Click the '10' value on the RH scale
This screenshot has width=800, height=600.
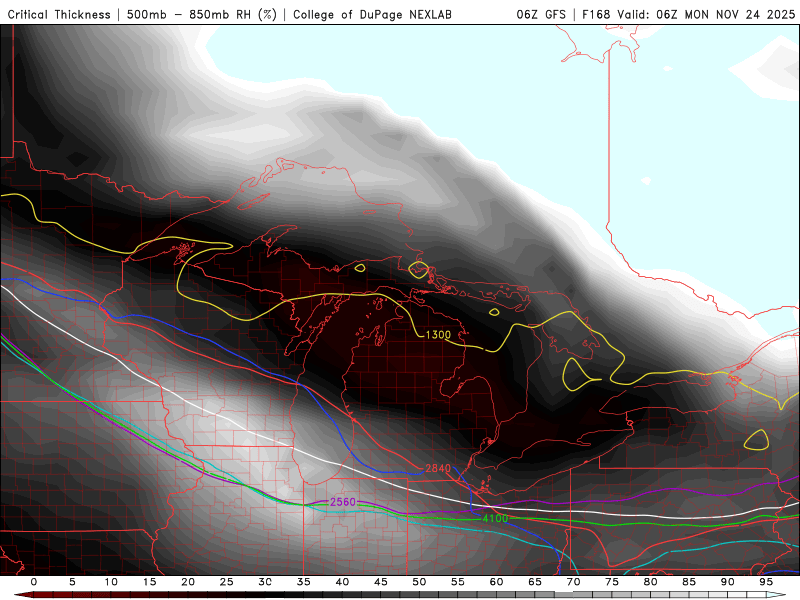pyautogui.click(x=111, y=582)
